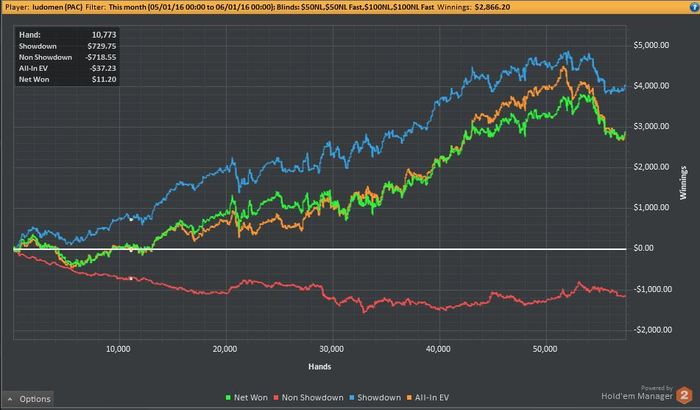Viewport: 700px width, 410px height.
Task: Toggle the Net Won legend entry
Action: [x=247, y=397]
